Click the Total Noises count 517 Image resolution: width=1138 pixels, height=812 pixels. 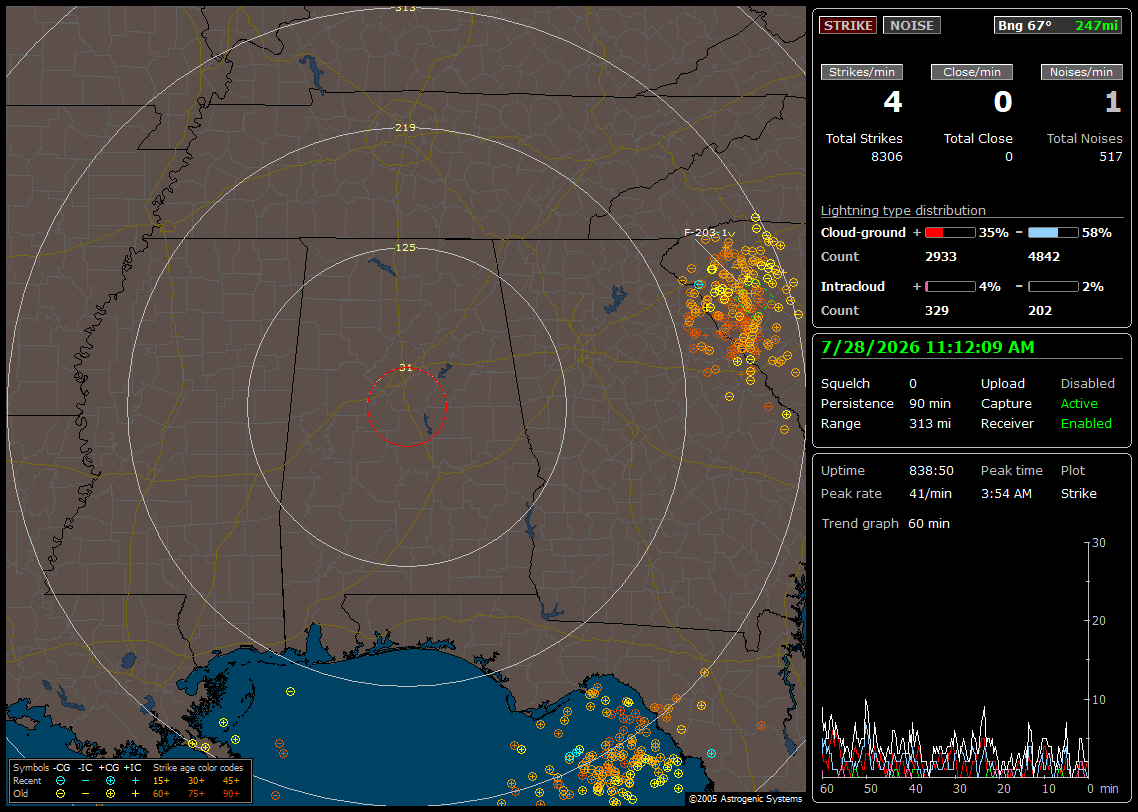(1110, 157)
